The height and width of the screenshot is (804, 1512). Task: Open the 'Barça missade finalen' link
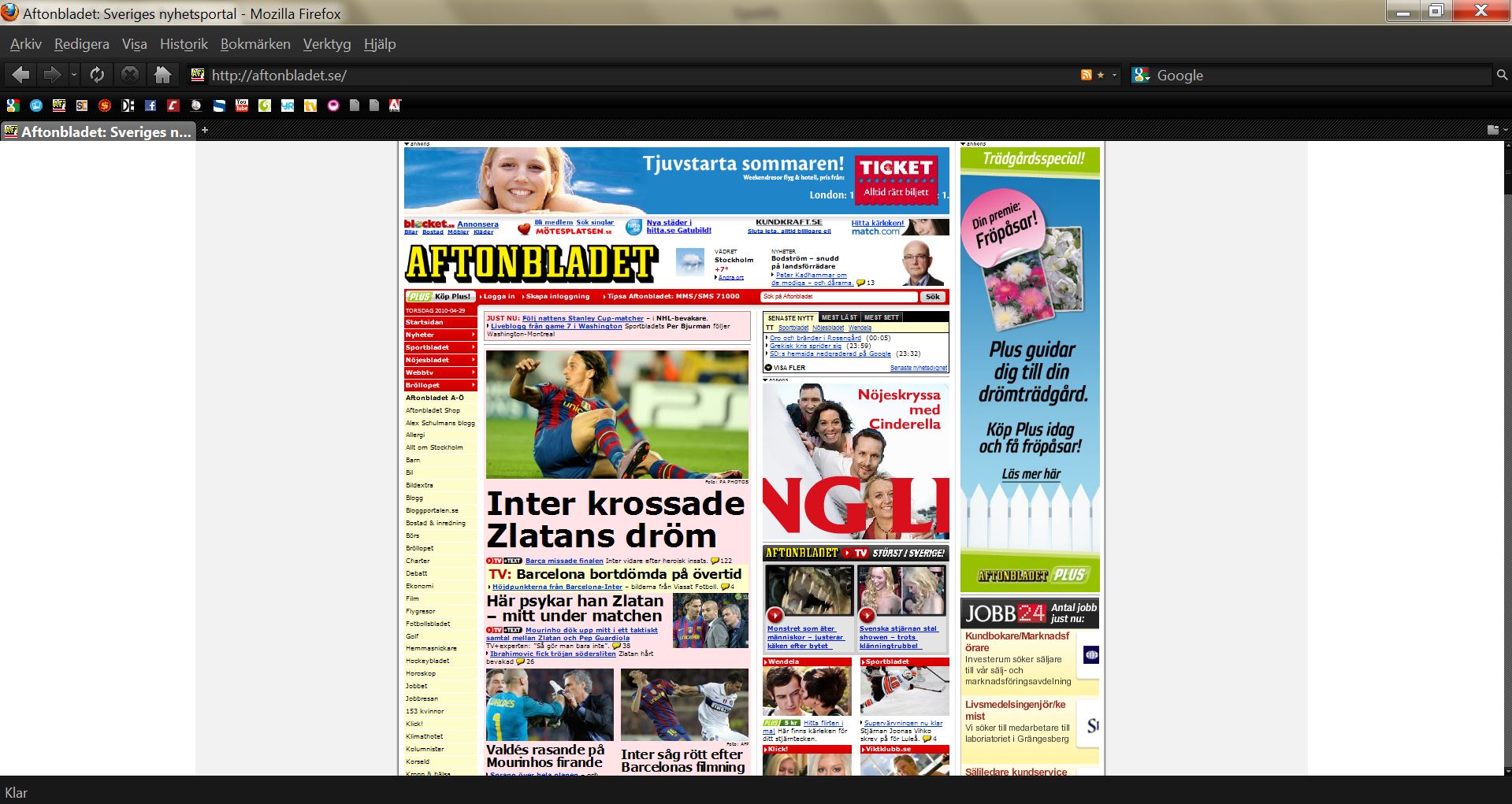tap(564, 561)
